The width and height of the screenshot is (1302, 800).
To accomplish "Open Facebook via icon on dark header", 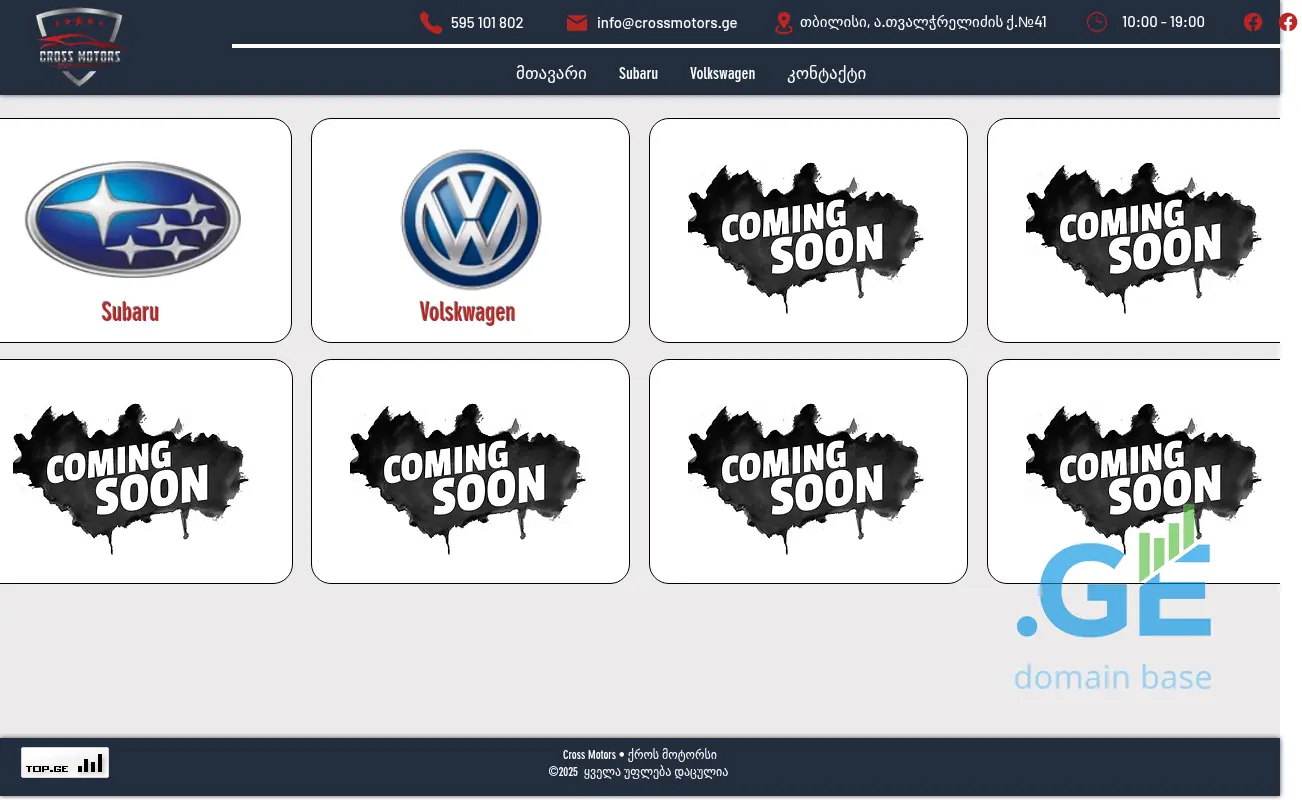I will point(1253,22).
